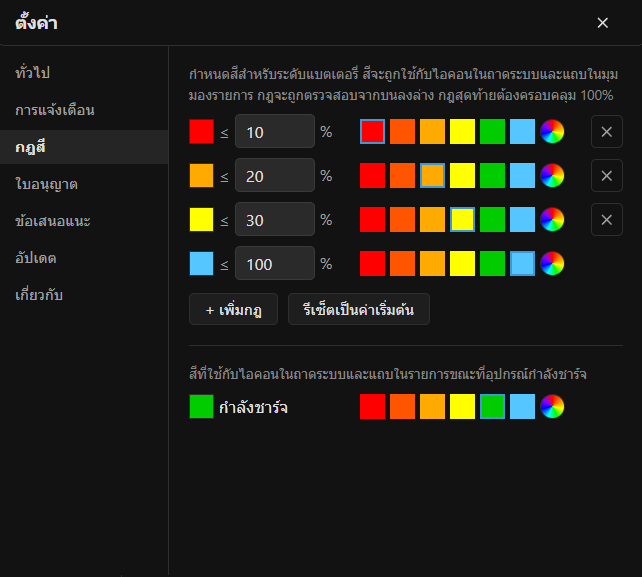Pick red palette swatch for กำลังชาร์จ
This screenshot has width=642, height=577.
click(372, 407)
